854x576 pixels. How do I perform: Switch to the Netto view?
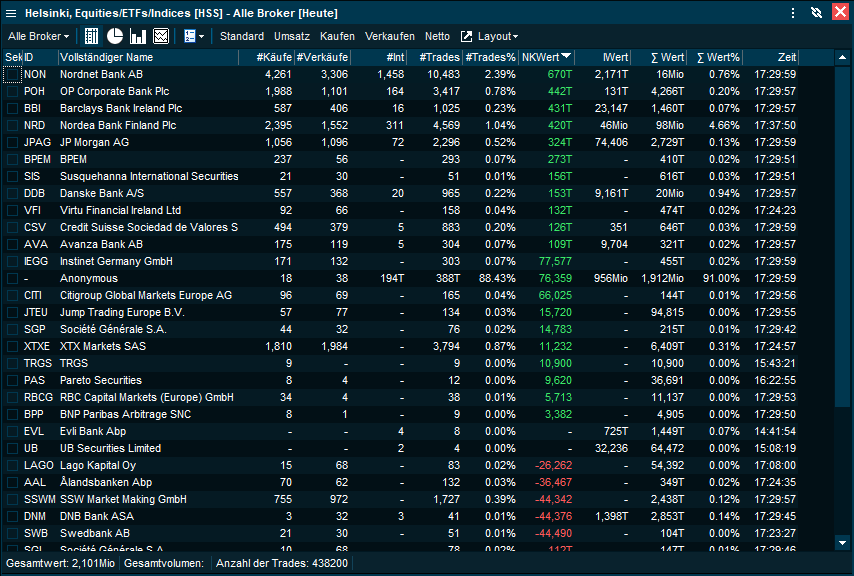point(437,36)
